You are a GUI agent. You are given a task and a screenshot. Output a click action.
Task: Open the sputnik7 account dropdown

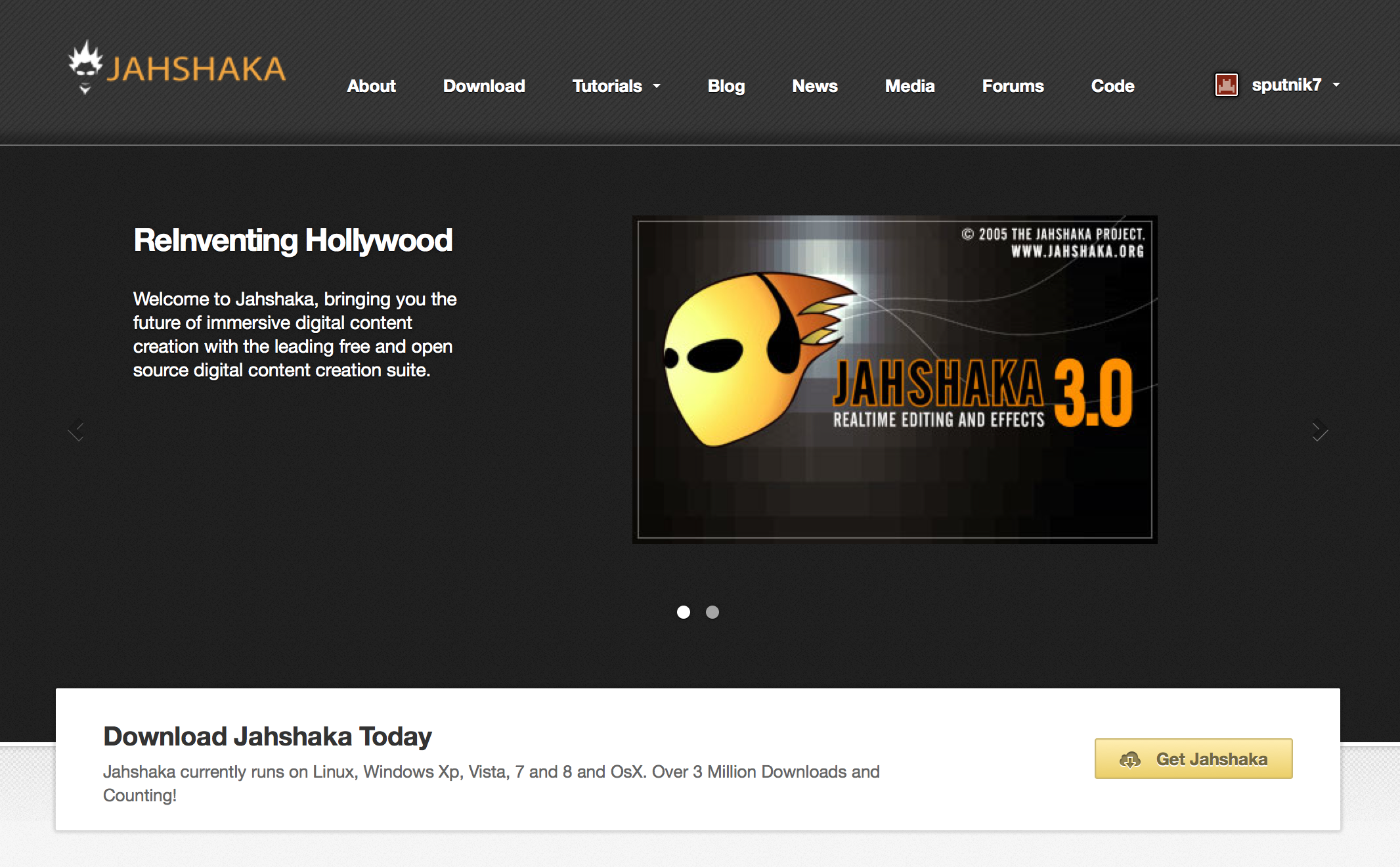(x=1296, y=85)
